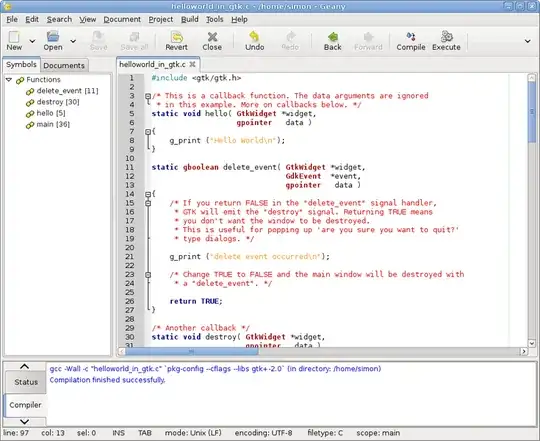Collapse the comment fold at line 3
This screenshot has height=441, width=540.
coord(148,96)
